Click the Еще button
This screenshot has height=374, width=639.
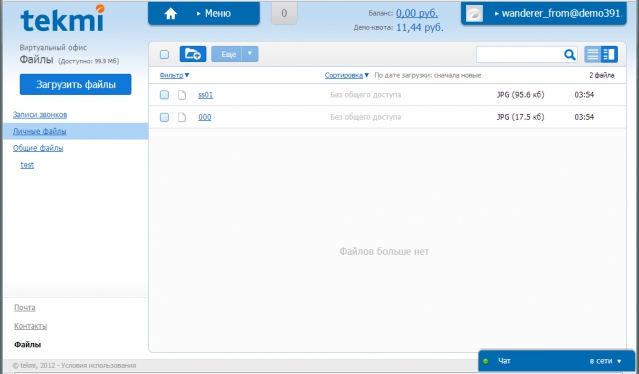[227, 54]
